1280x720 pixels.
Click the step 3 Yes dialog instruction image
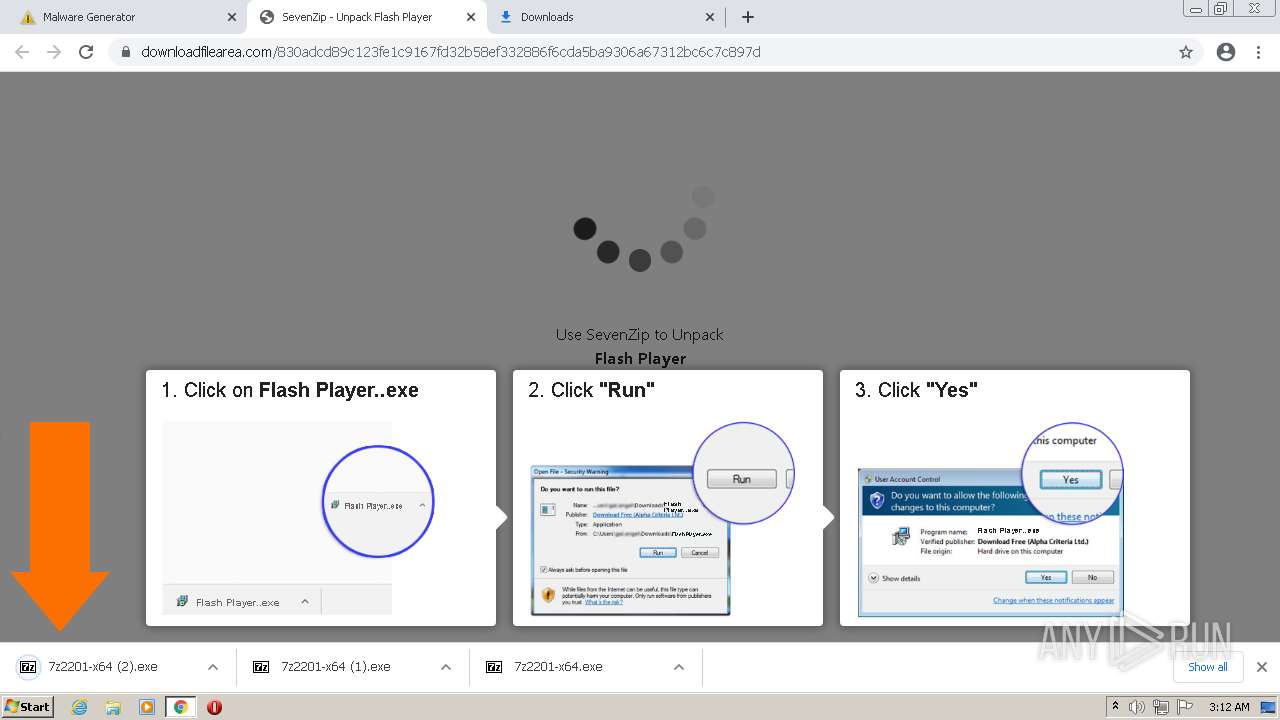[x=991, y=519]
